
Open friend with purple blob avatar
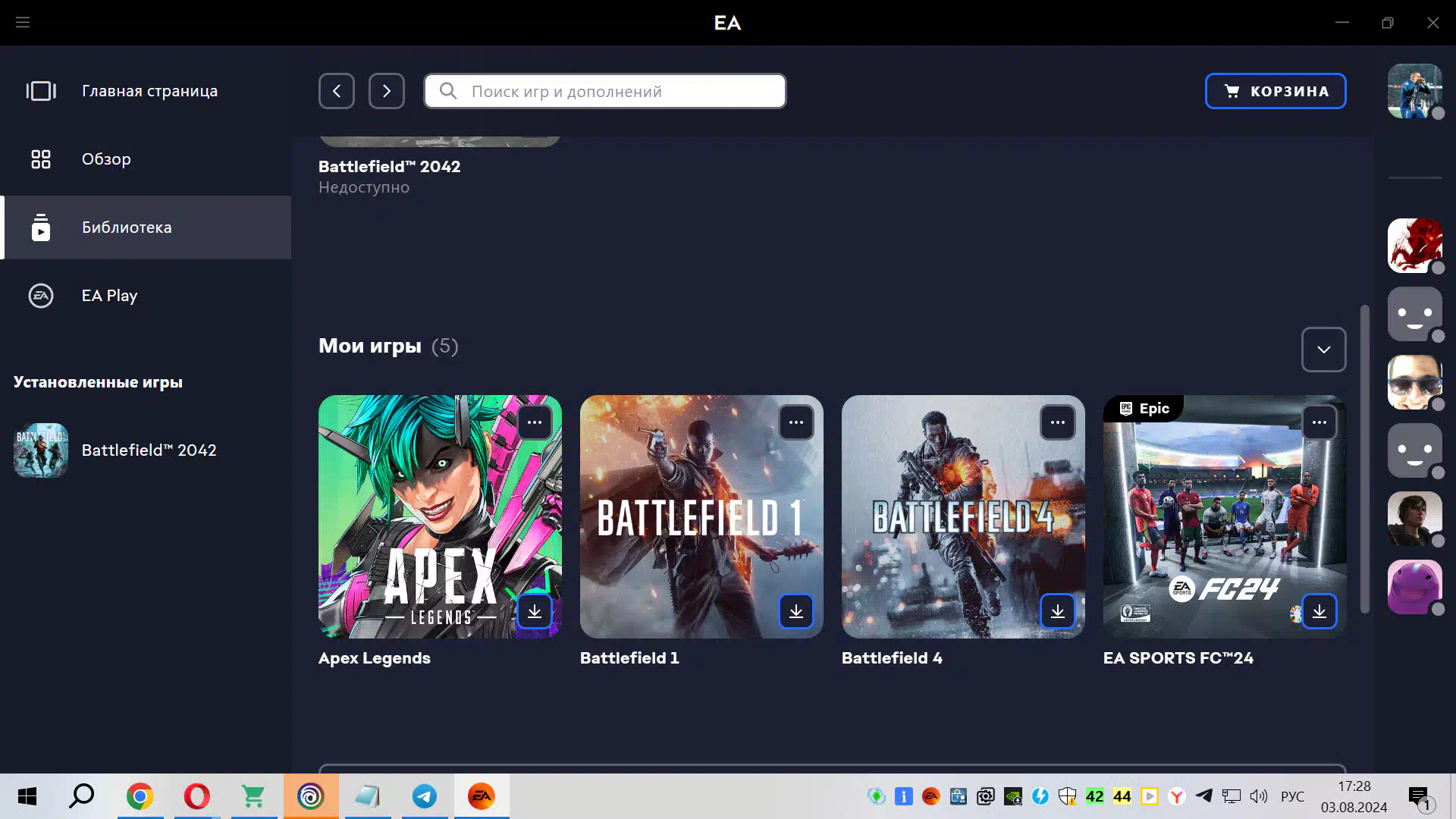coord(1415,587)
